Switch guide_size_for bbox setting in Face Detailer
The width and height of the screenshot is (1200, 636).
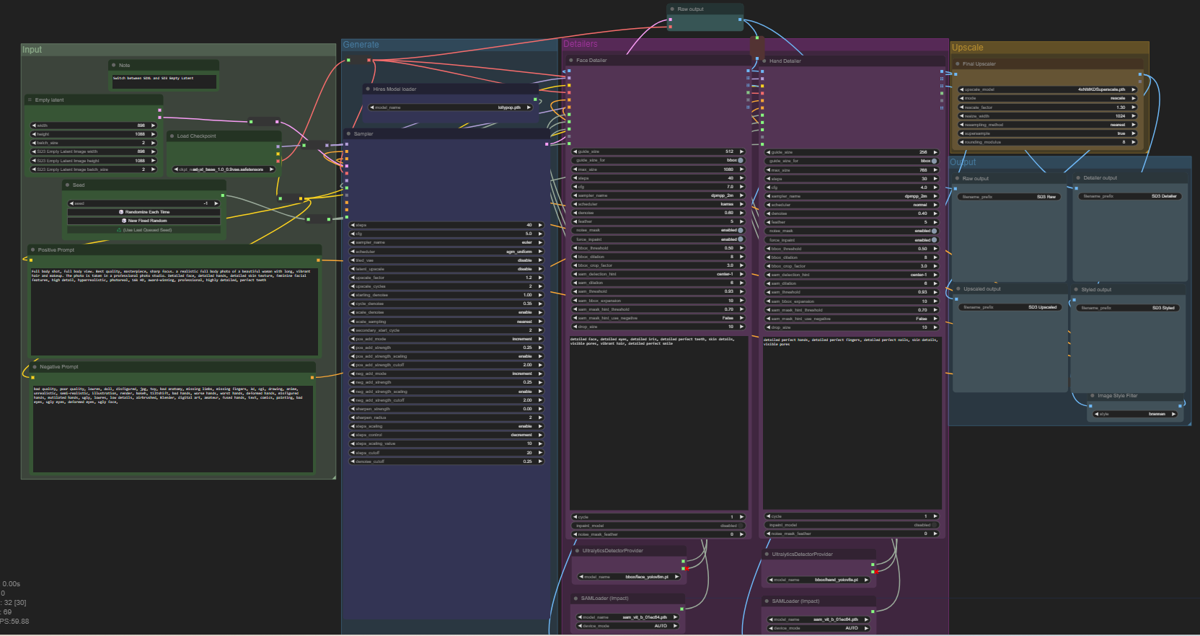coord(739,161)
